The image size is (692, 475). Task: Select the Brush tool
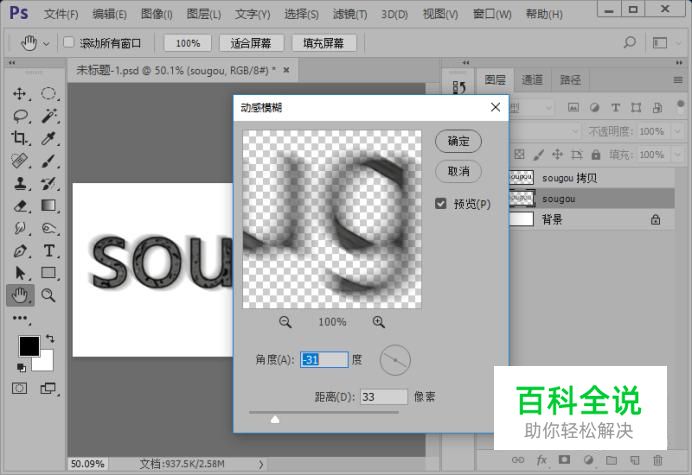(x=49, y=161)
